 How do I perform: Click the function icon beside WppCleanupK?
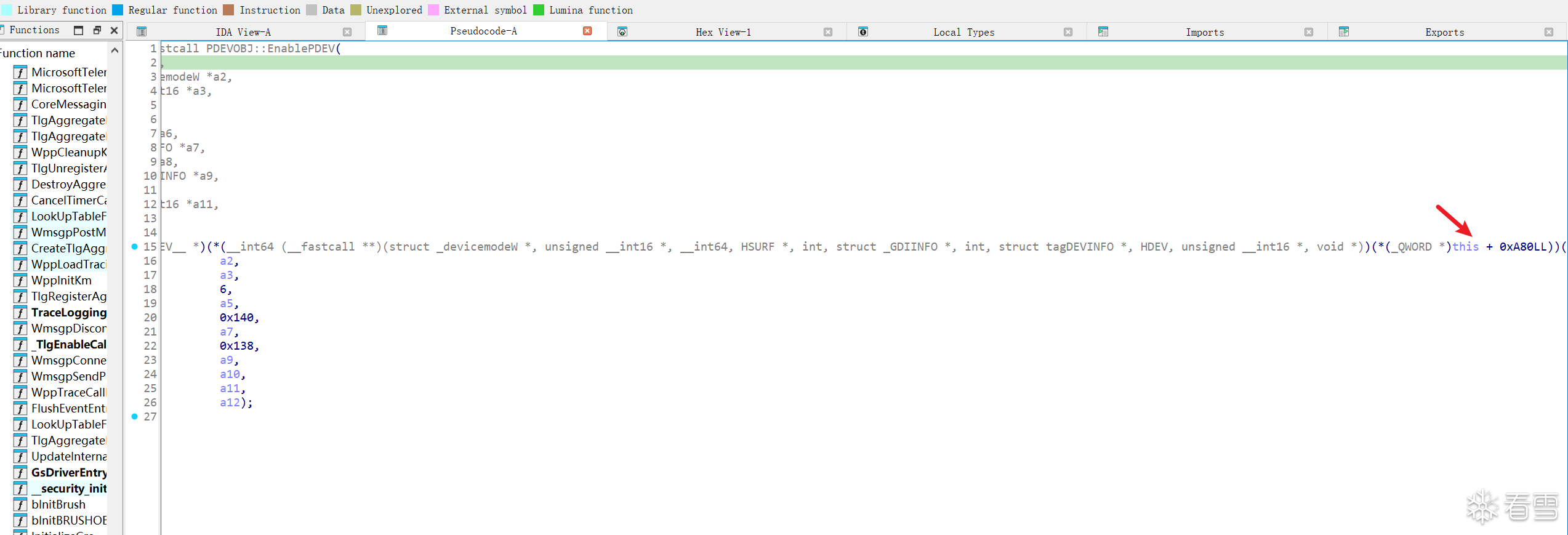(x=20, y=153)
